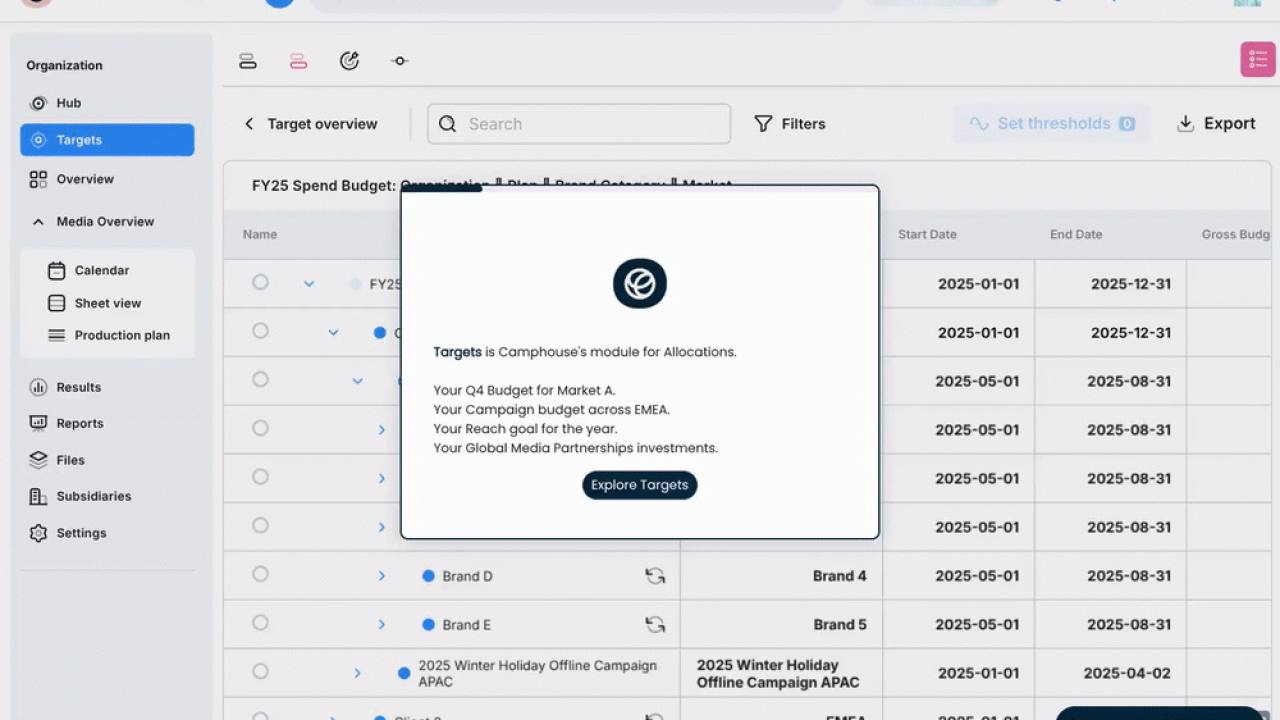Click into the Search field
Viewport: 1280px width, 720px height.
tap(579, 124)
